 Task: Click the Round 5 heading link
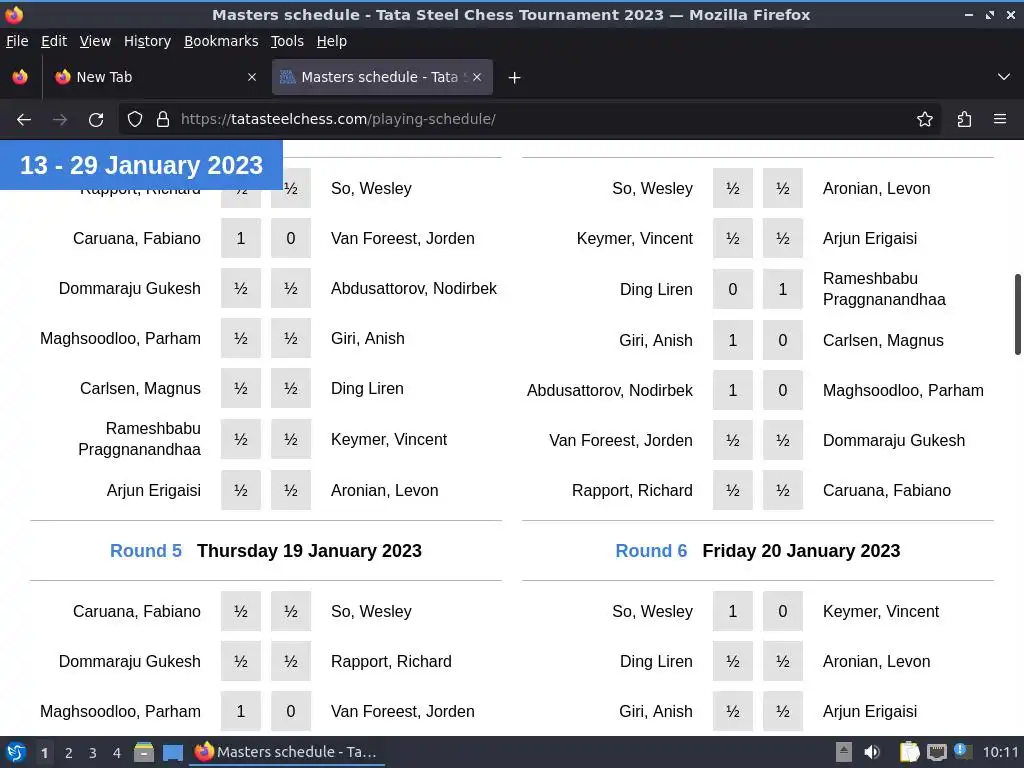[x=146, y=551]
